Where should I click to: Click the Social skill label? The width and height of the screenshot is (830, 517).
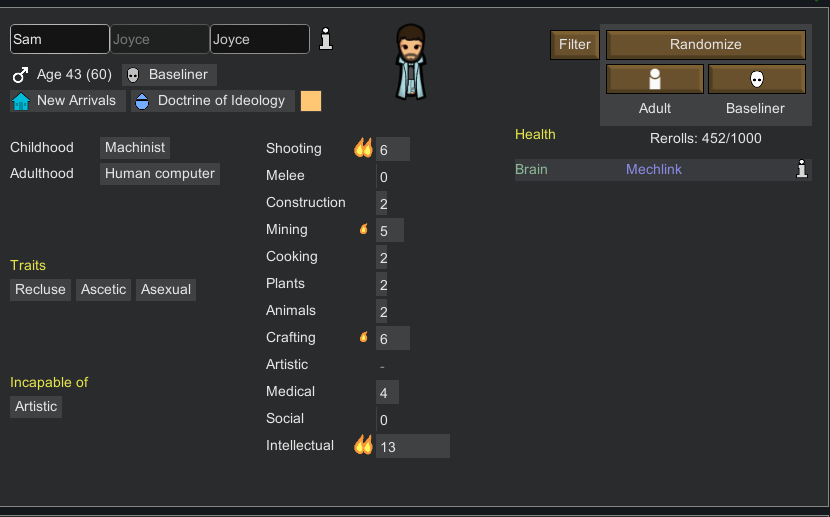[x=285, y=418]
